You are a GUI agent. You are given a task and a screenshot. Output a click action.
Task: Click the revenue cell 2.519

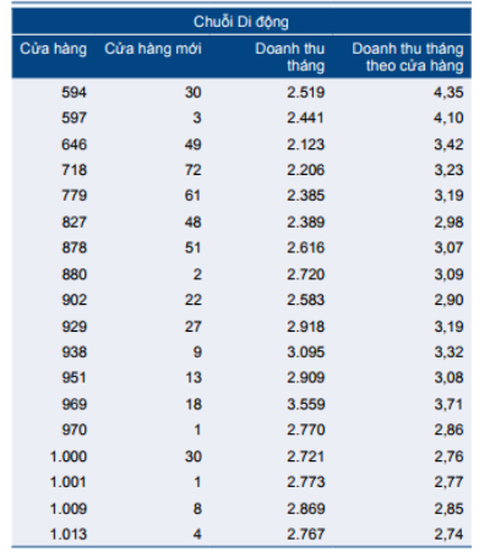[x=306, y=93]
